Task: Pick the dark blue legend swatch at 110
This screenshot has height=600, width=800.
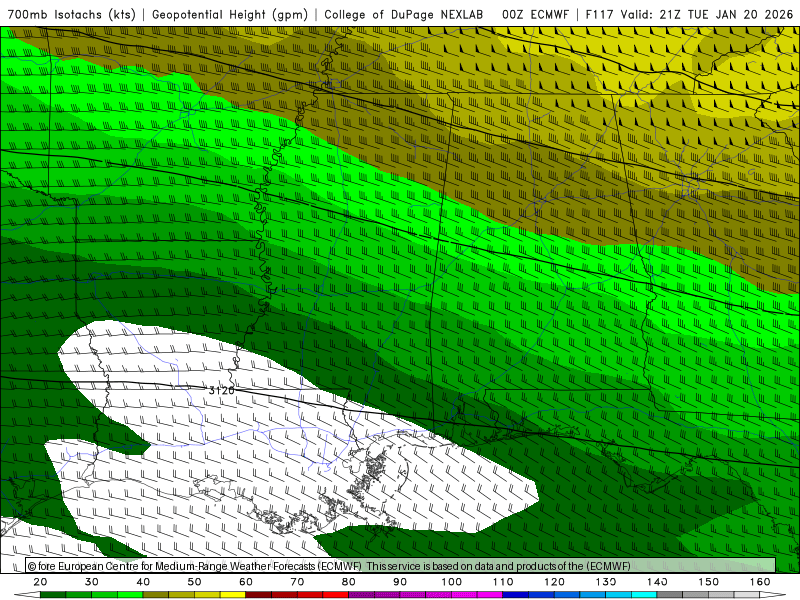Action: 515,595
